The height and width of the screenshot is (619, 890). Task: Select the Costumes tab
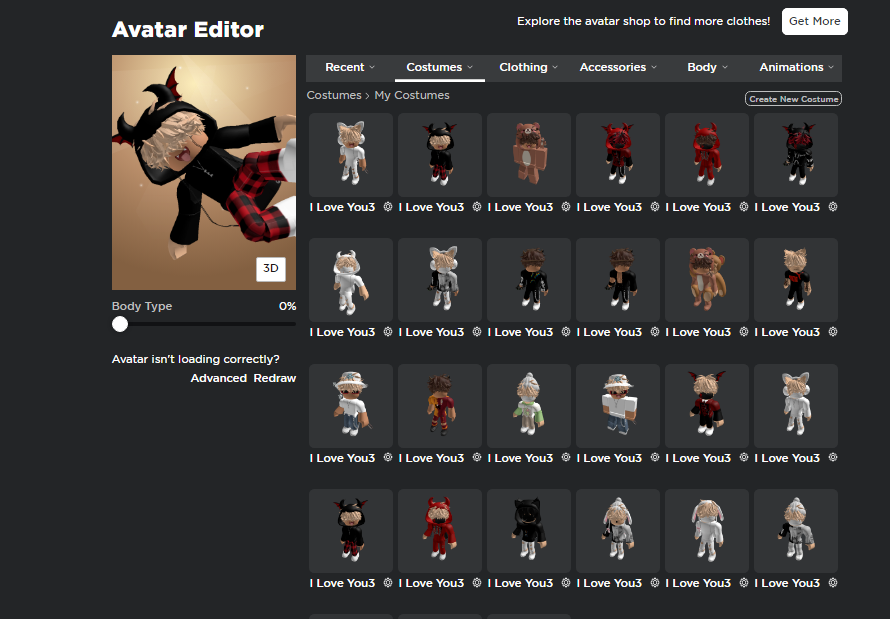[x=439, y=68]
